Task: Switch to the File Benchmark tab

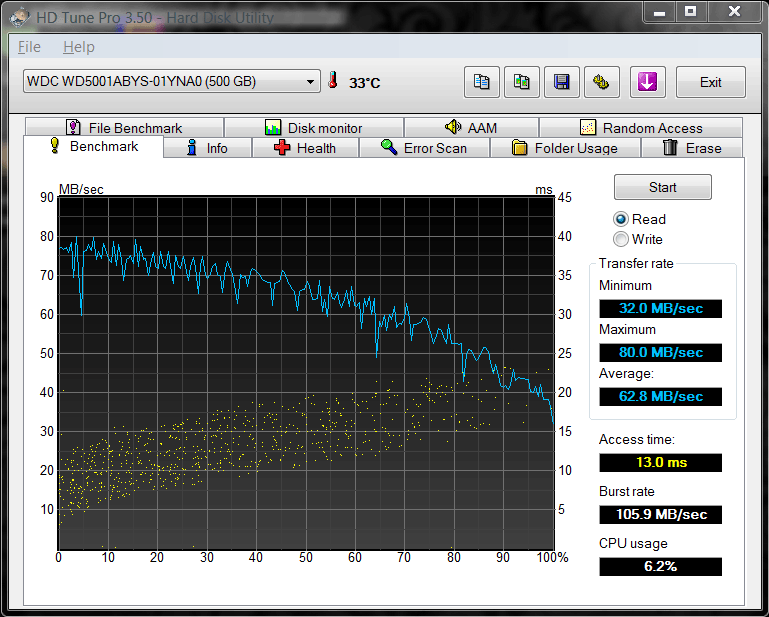Action: click(x=124, y=128)
